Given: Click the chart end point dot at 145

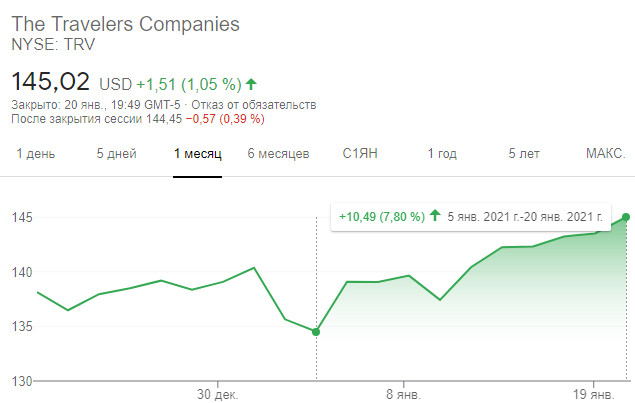Looking at the screenshot, I should pyautogui.click(x=626, y=217).
